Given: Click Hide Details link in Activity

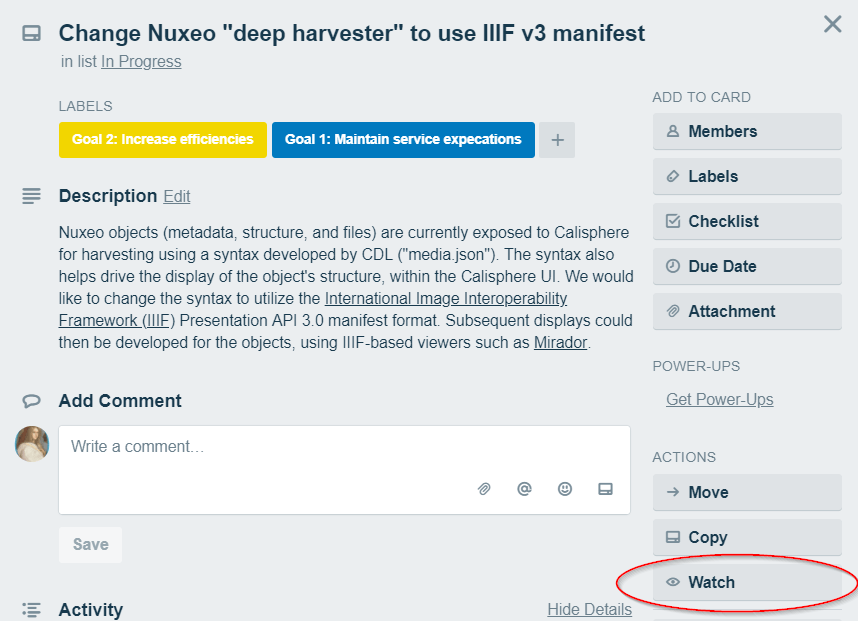Looking at the screenshot, I should tap(589, 610).
